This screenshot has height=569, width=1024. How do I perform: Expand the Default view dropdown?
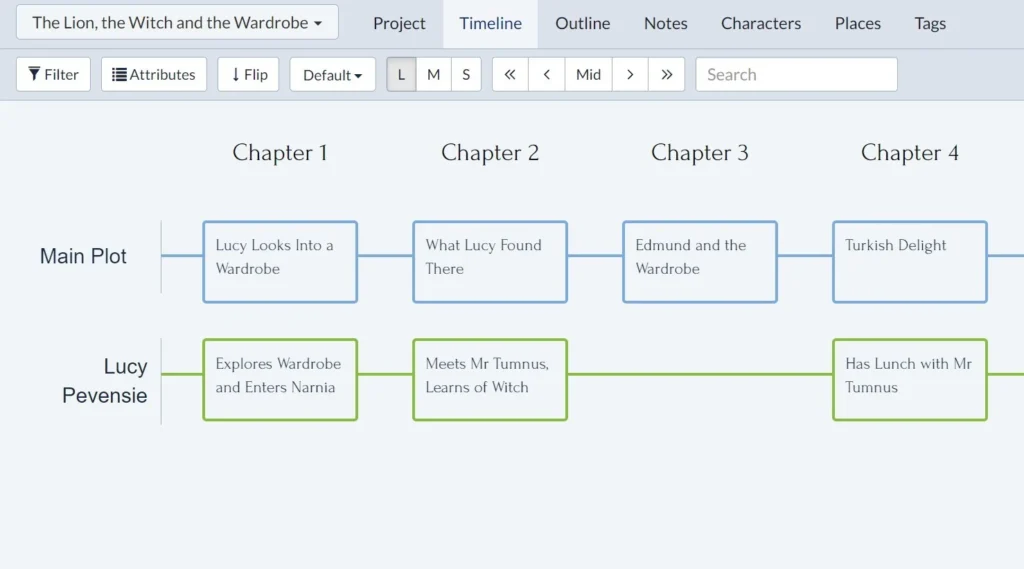[x=332, y=74]
